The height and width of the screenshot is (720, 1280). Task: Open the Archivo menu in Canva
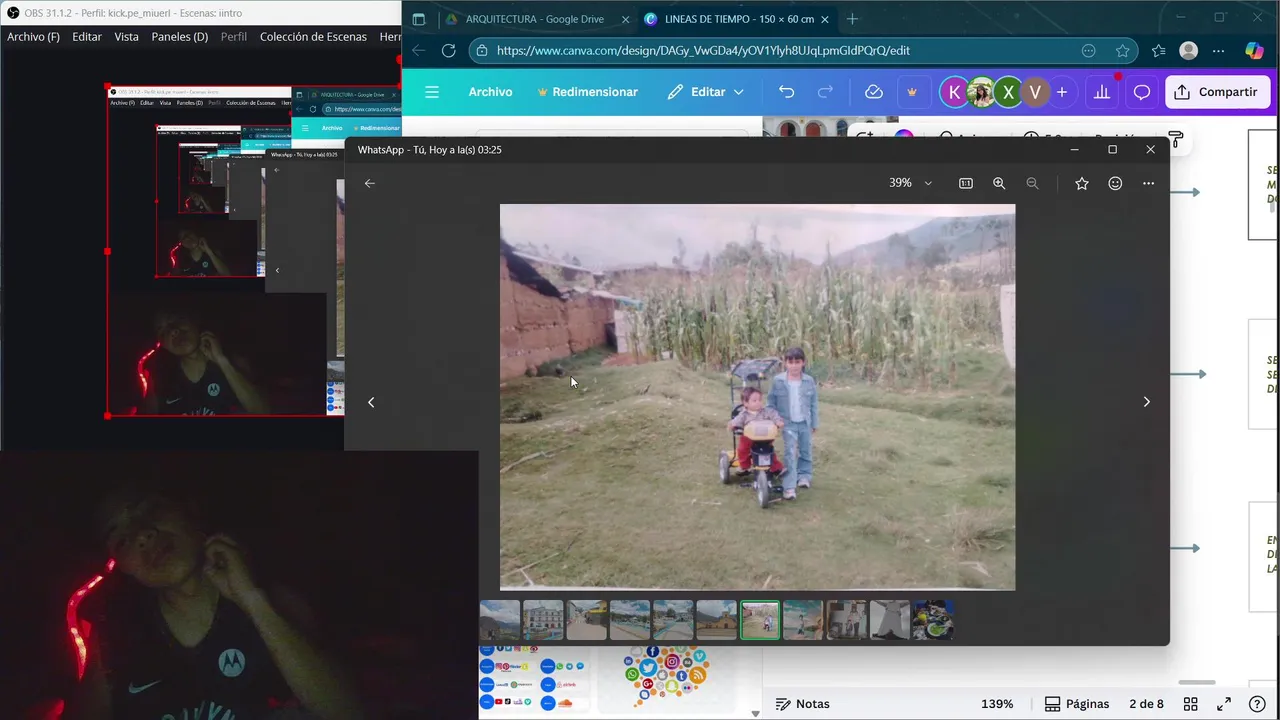pyautogui.click(x=490, y=92)
